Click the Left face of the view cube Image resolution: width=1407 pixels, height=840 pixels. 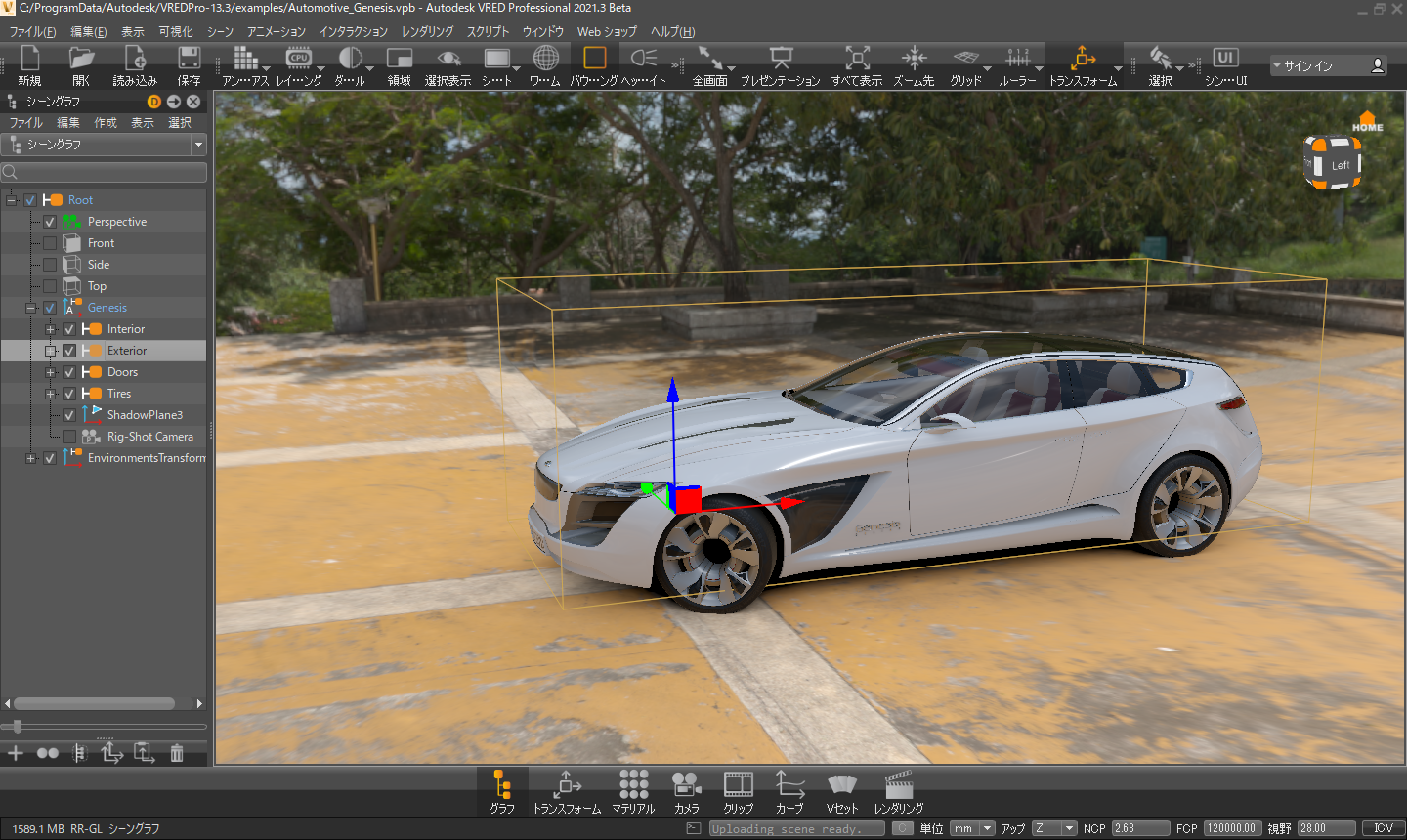(x=1340, y=165)
